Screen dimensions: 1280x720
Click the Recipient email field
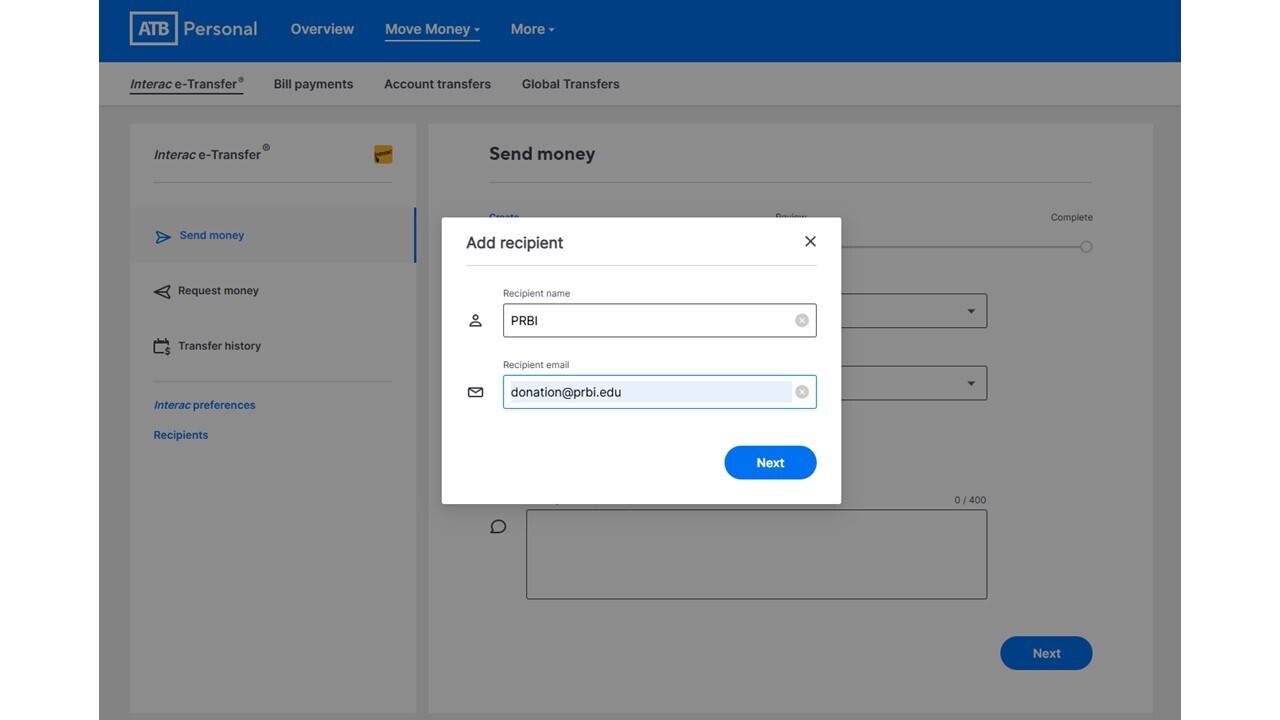tap(659, 392)
